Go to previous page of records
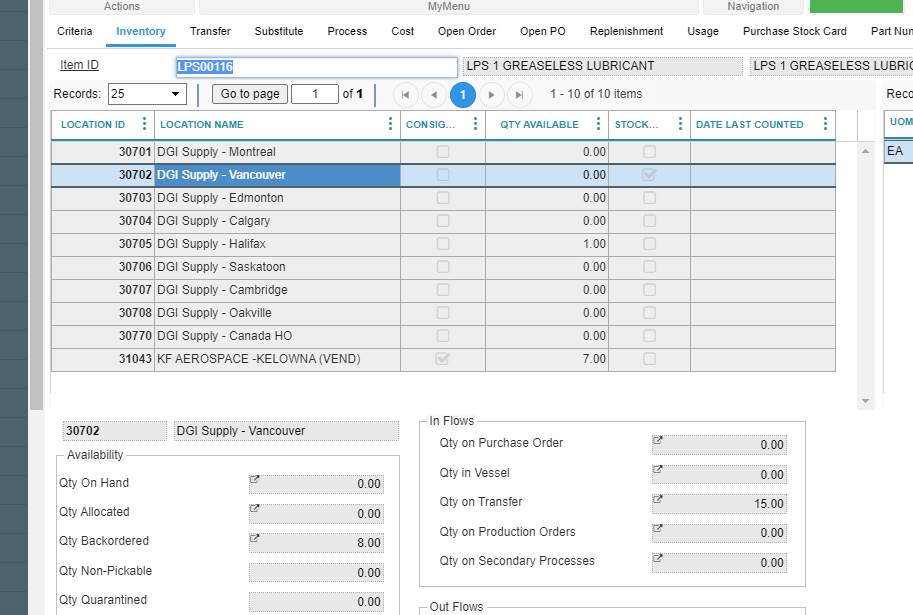The width and height of the screenshot is (913, 615). point(434,95)
